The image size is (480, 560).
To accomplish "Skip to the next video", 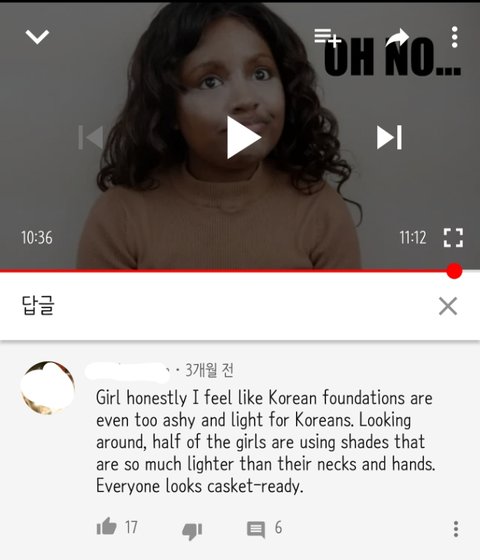I will pyautogui.click(x=389, y=138).
